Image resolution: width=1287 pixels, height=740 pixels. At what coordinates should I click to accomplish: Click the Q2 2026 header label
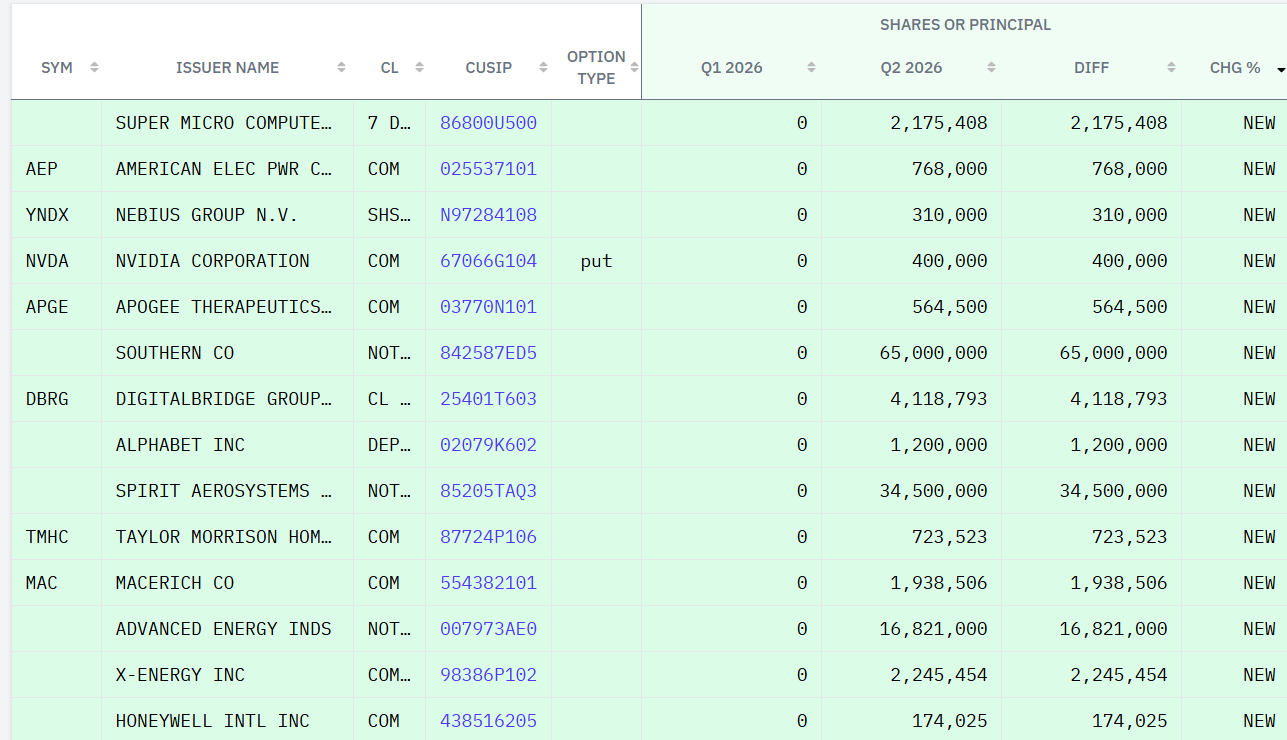pos(911,68)
